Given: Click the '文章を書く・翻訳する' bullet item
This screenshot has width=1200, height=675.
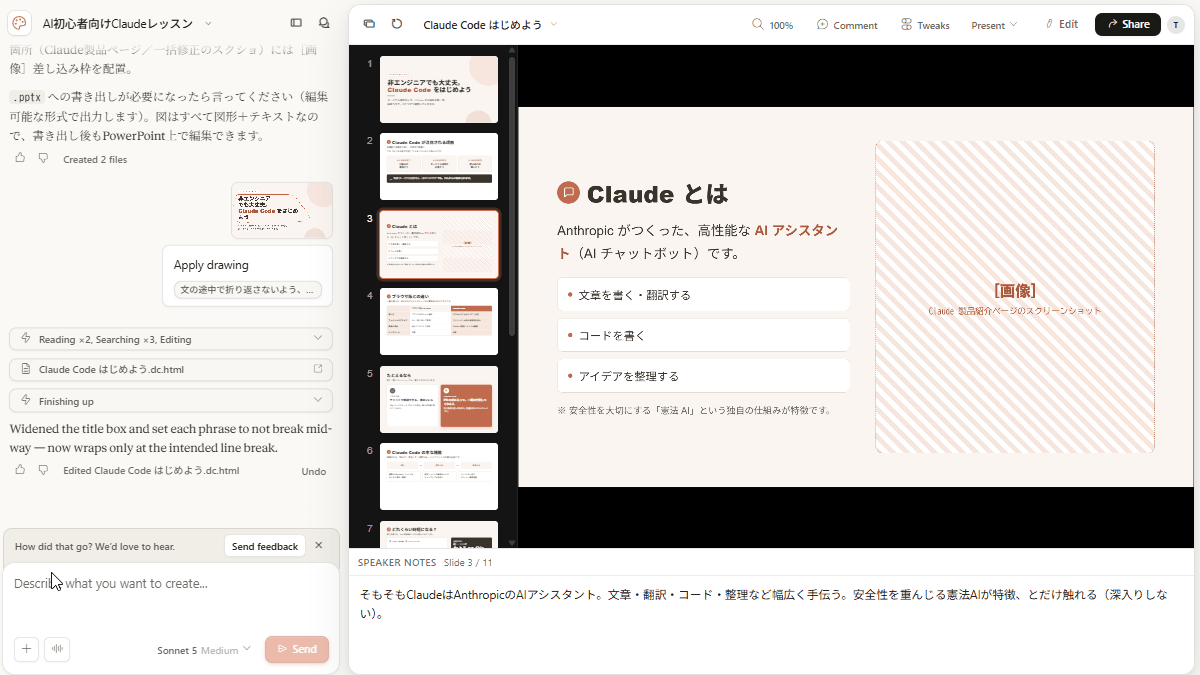Looking at the screenshot, I should [x=703, y=295].
